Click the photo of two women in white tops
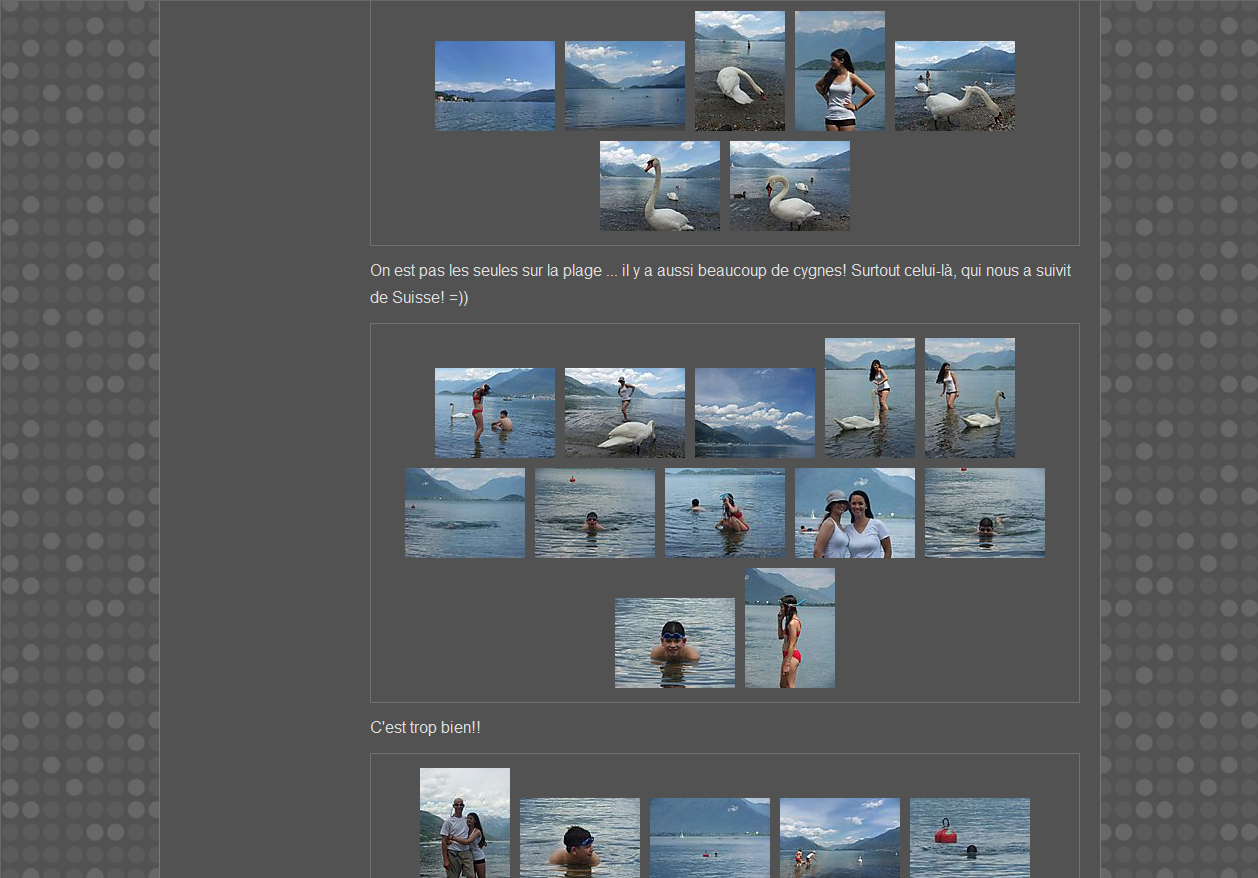Image resolution: width=1258 pixels, height=878 pixels. coord(854,513)
